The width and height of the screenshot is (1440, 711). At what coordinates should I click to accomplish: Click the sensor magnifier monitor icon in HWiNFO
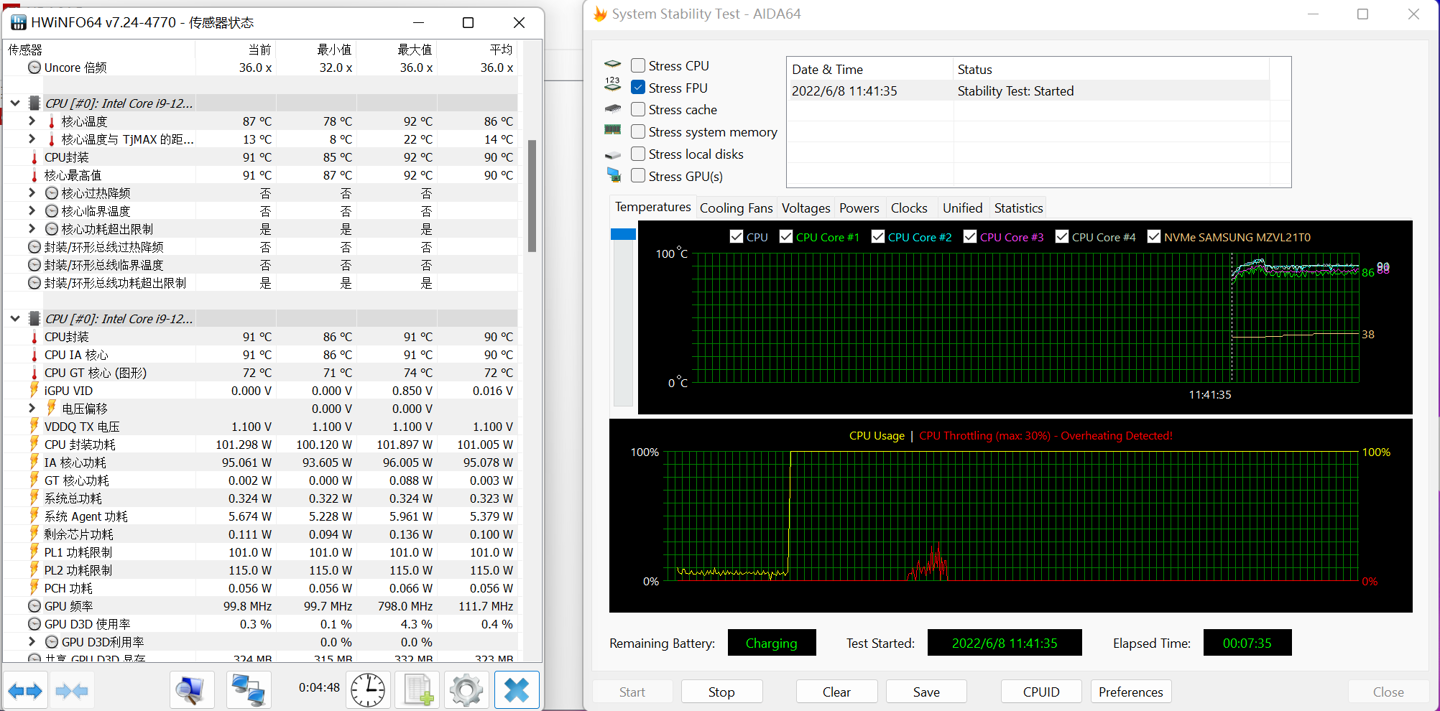[x=190, y=690]
